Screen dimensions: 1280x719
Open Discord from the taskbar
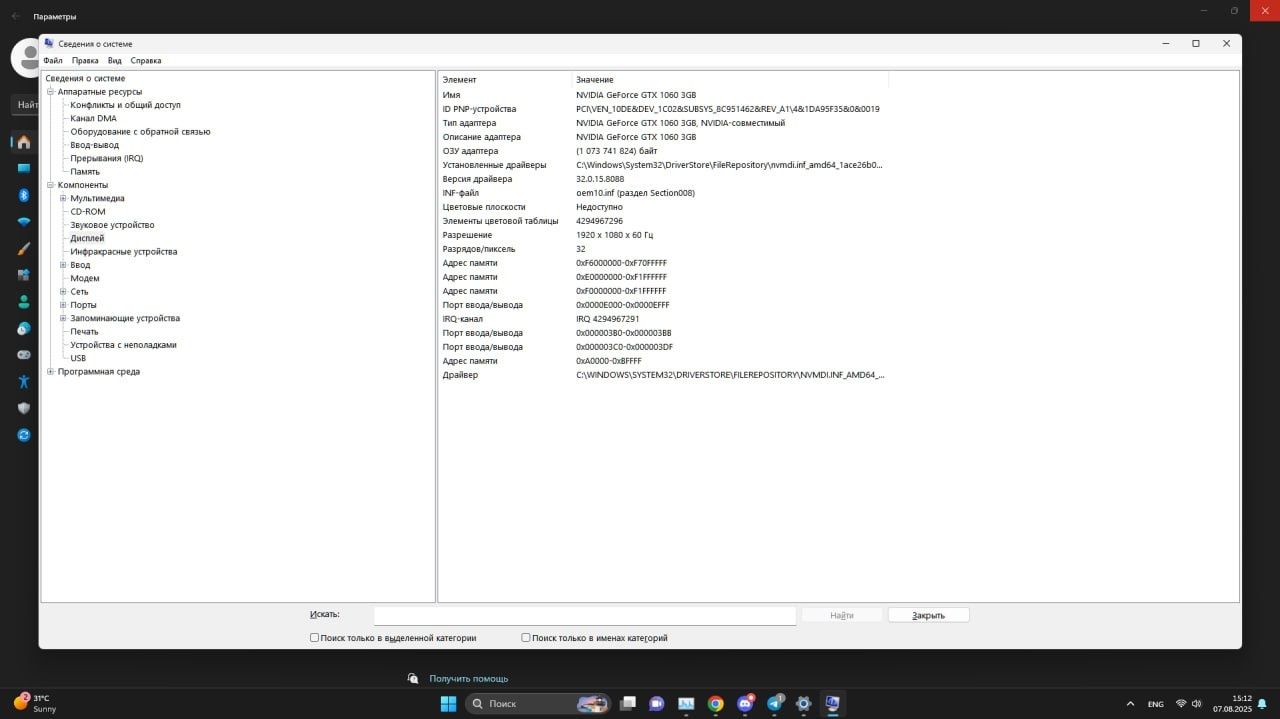(745, 703)
